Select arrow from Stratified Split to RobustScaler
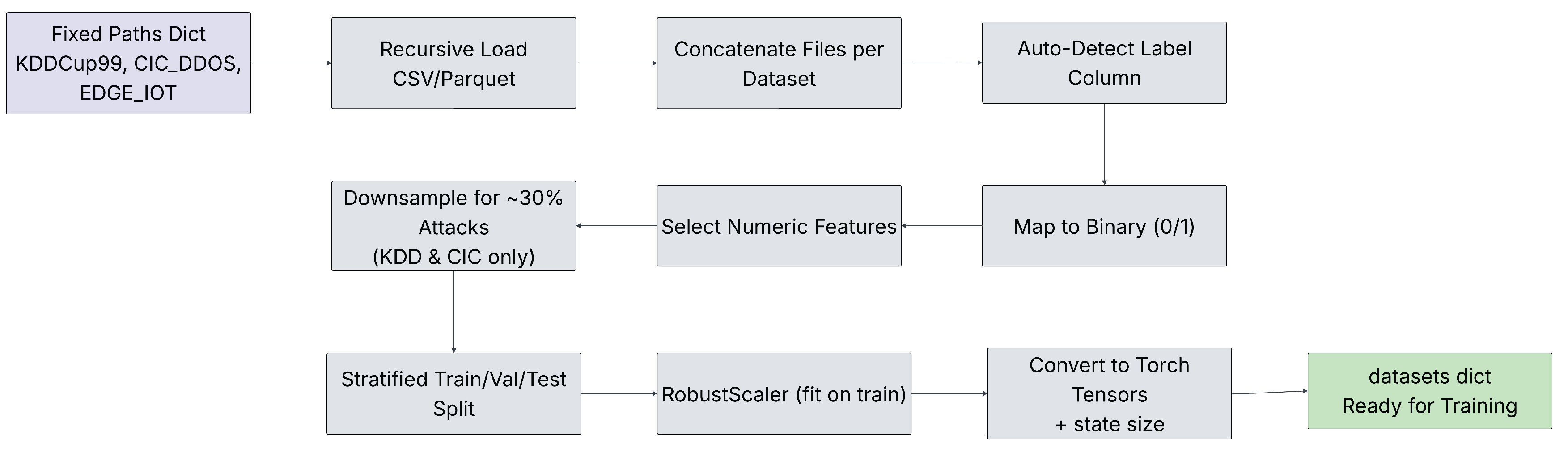1568x452 pixels. pyautogui.click(x=619, y=393)
